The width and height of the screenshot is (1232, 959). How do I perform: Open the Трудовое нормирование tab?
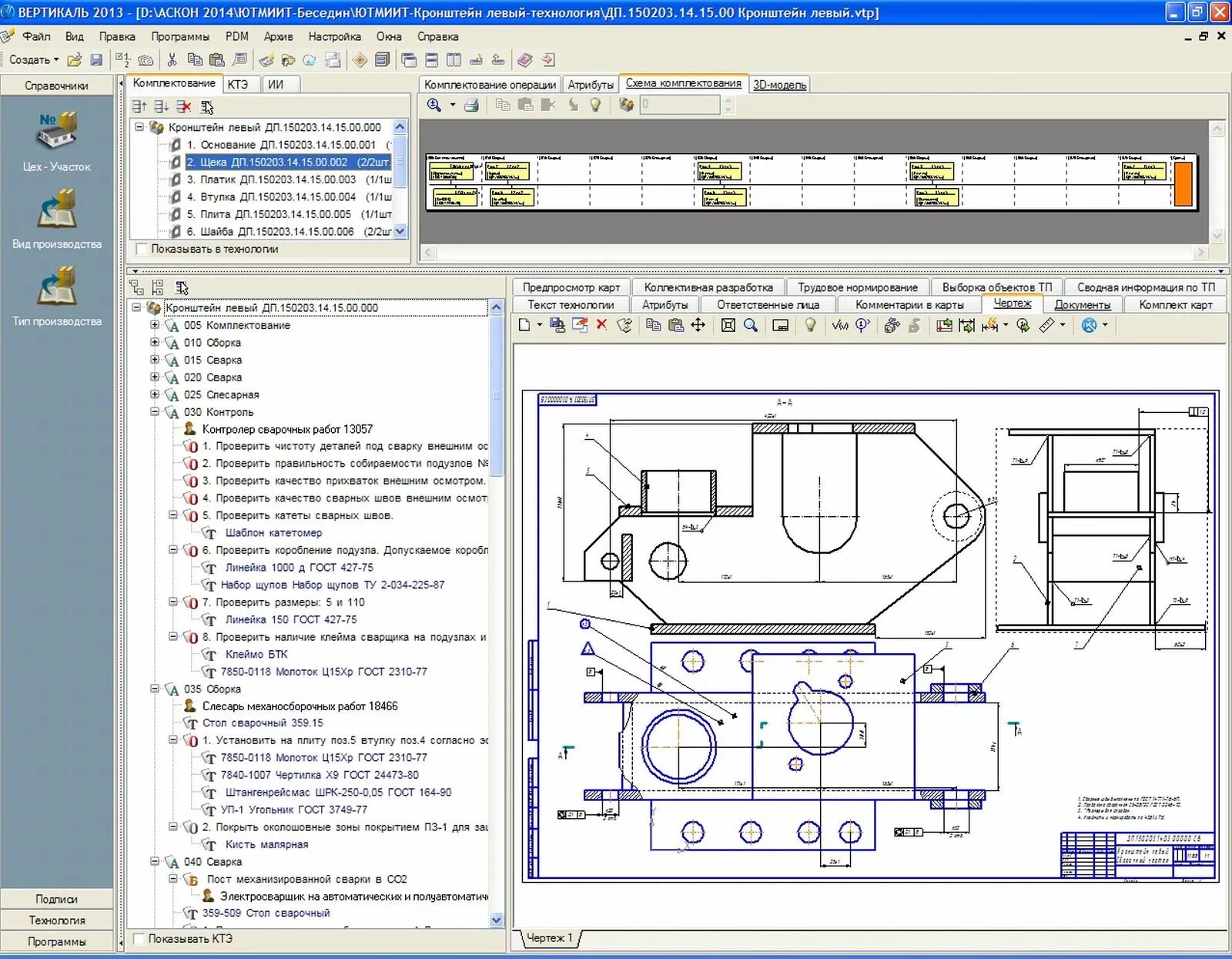click(858, 287)
